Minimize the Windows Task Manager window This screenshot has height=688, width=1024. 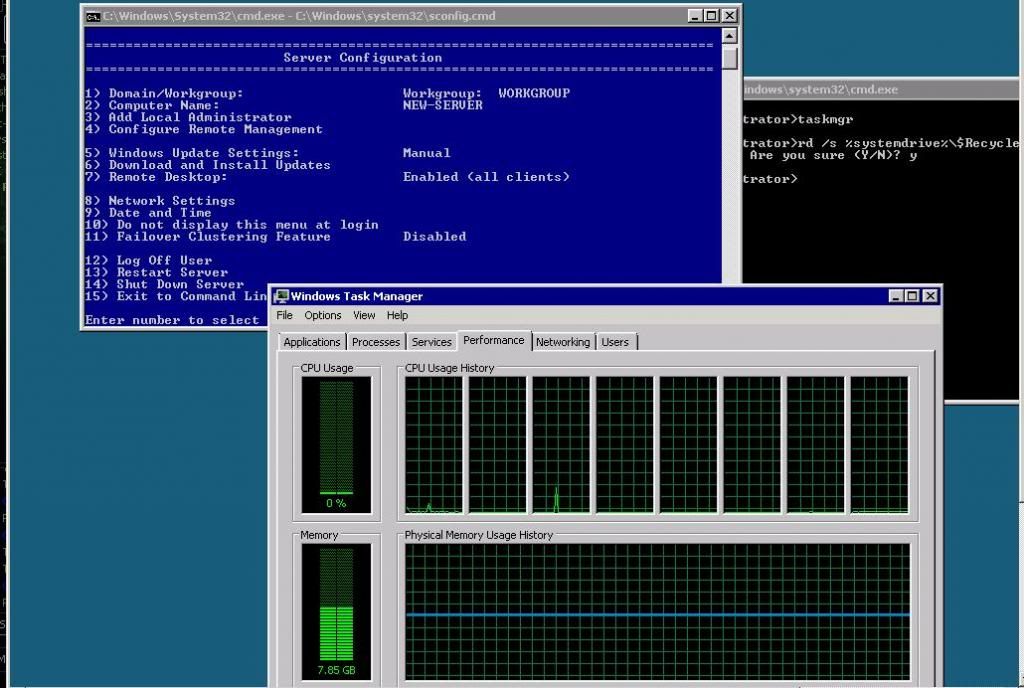point(896,296)
